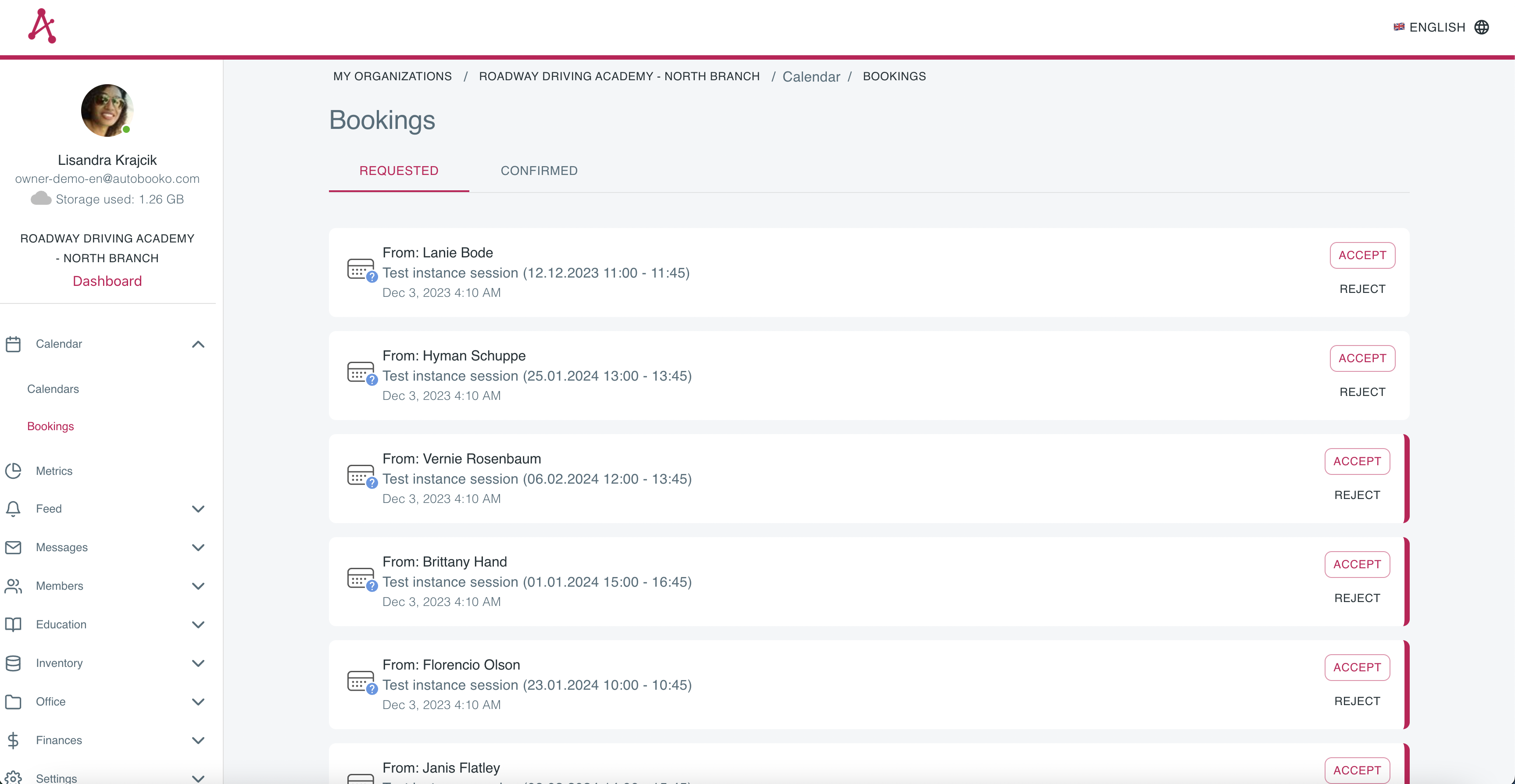Click the Education book icon
Viewport: 1515px width, 784px height.
coord(13,624)
